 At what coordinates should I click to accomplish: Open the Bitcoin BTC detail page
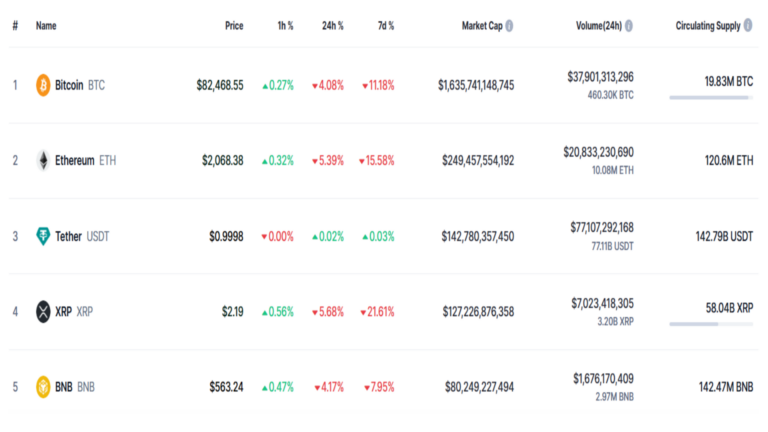(x=70, y=85)
